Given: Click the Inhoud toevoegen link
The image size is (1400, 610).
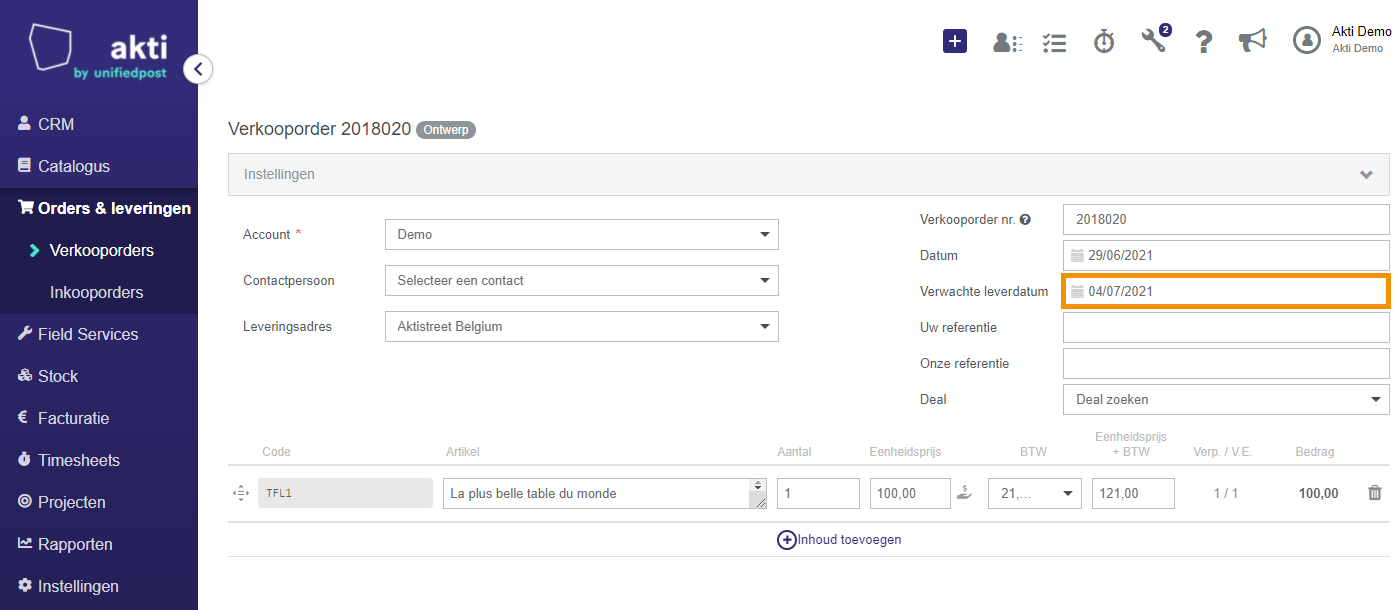Looking at the screenshot, I should [849, 540].
